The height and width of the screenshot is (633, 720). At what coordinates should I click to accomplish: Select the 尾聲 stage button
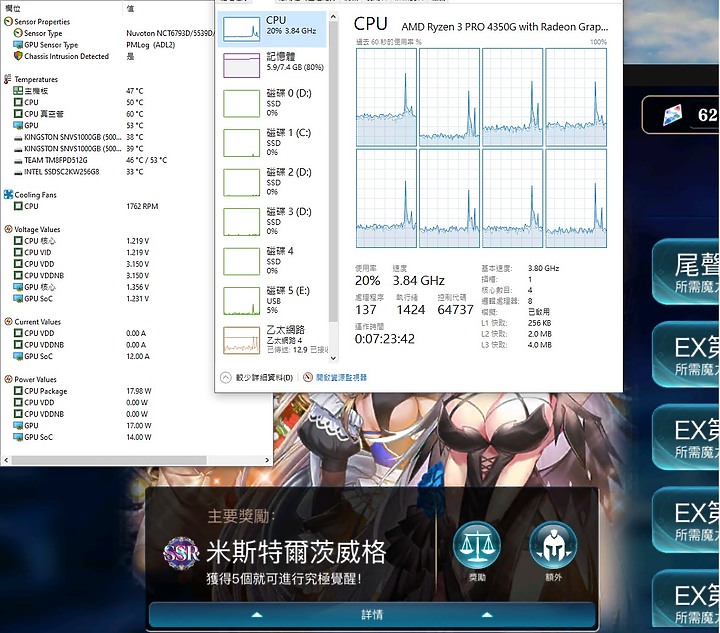point(686,272)
